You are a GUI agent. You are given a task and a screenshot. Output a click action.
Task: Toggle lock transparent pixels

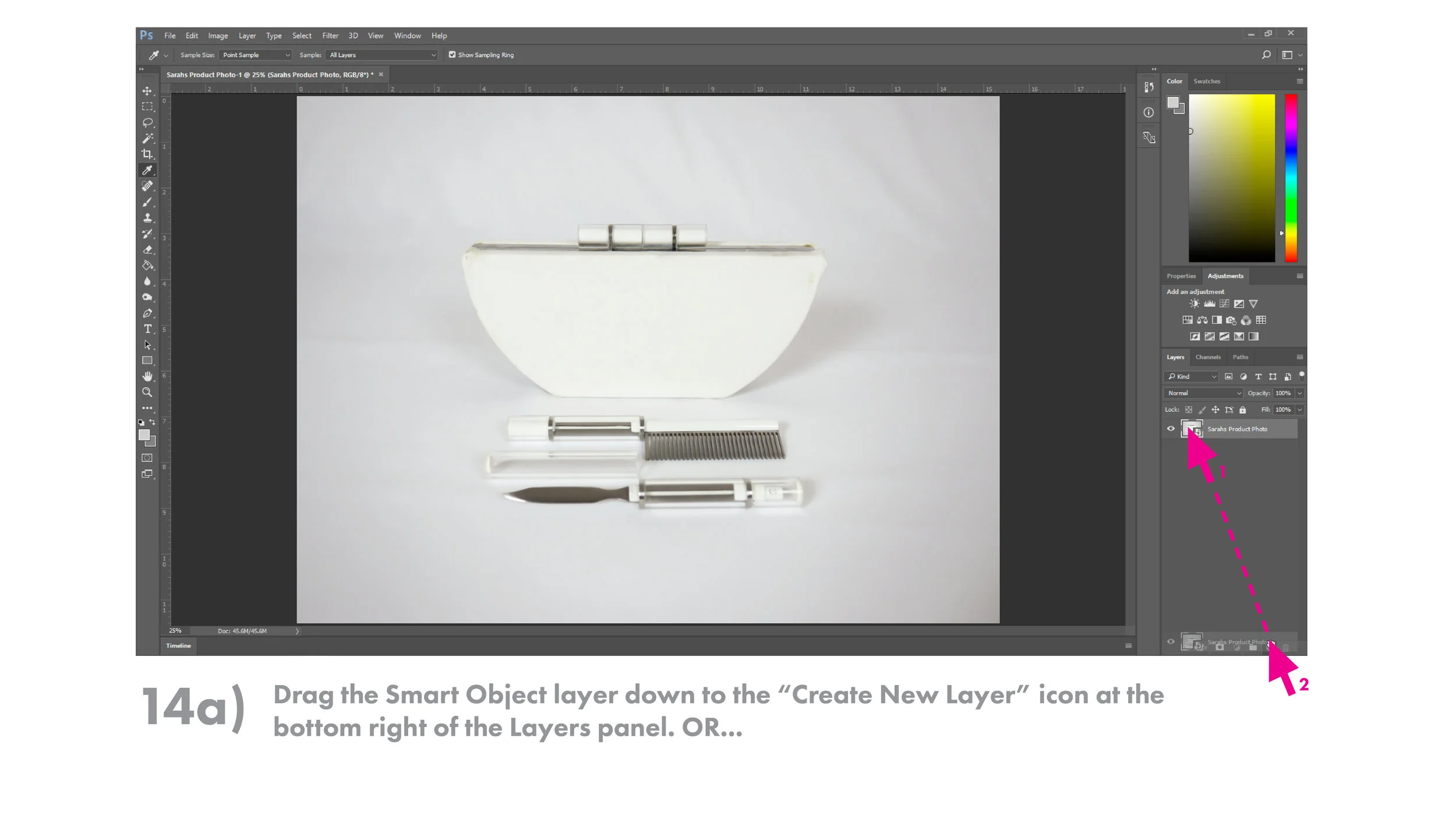coord(1189,409)
